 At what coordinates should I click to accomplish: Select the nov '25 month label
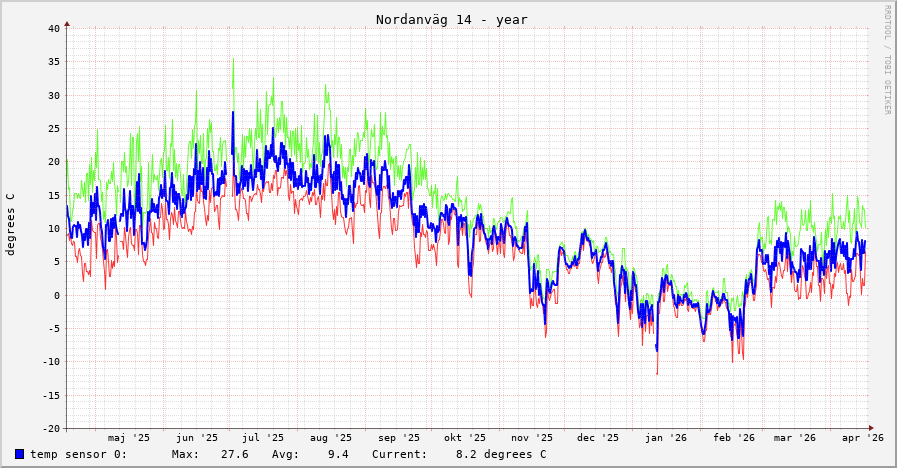pos(532,437)
